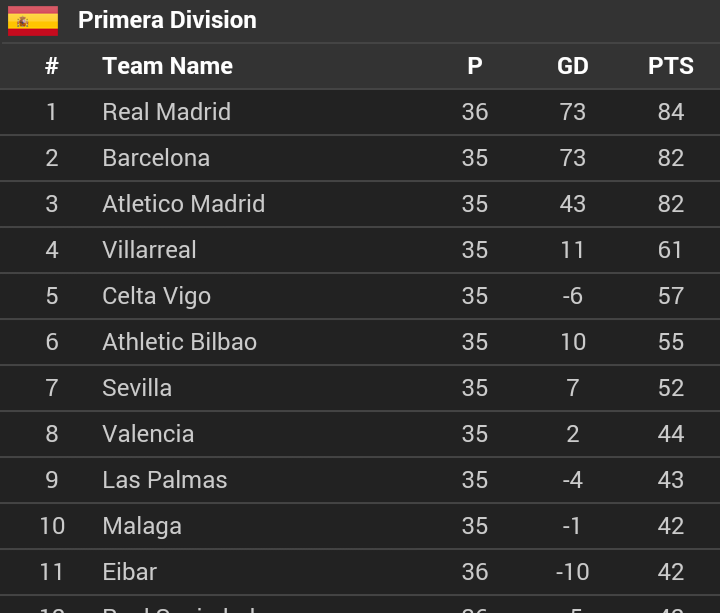
Task: Select the # rank column header
Action: tap(52, 66)
